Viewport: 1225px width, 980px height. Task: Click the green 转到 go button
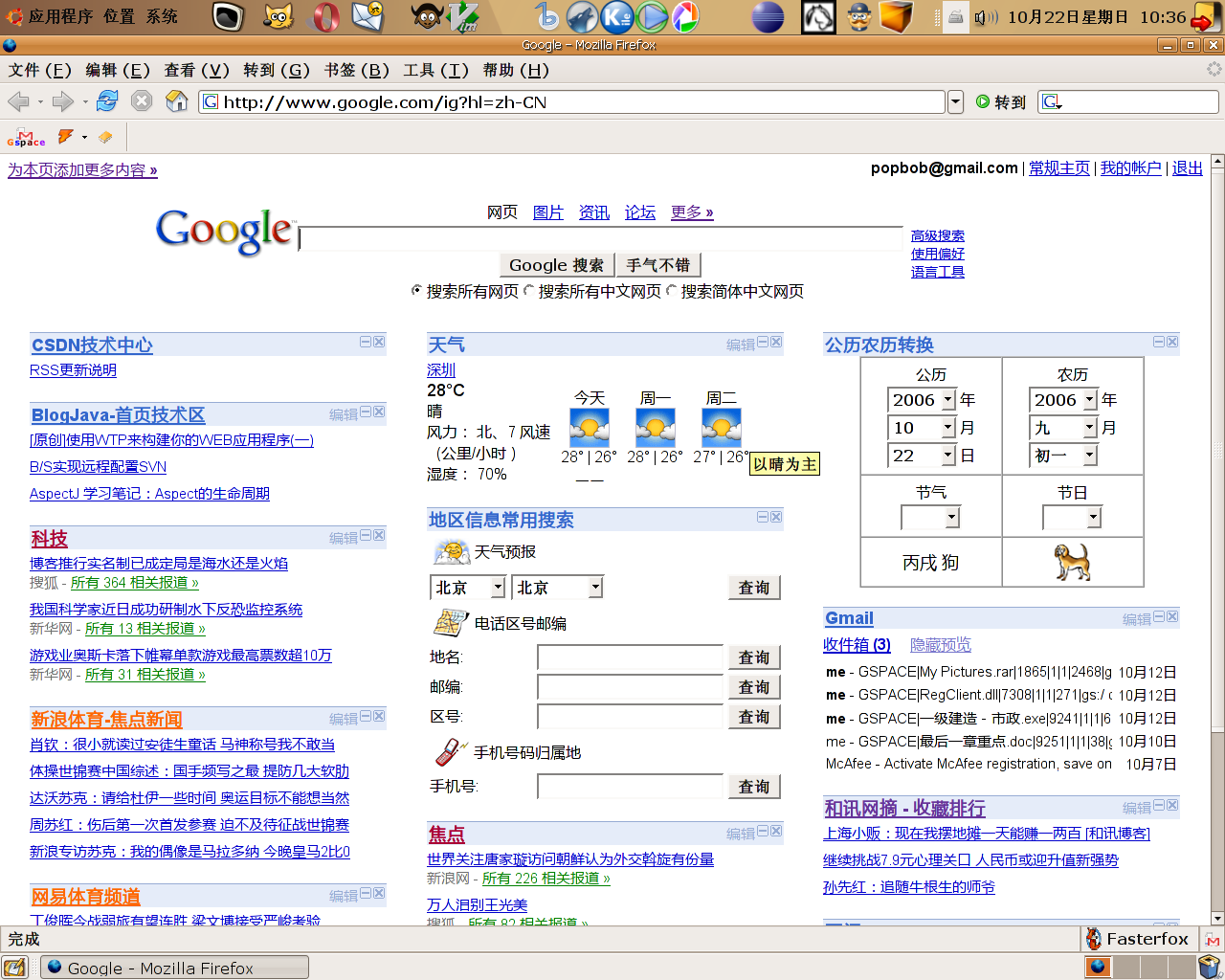point(1001,101)
